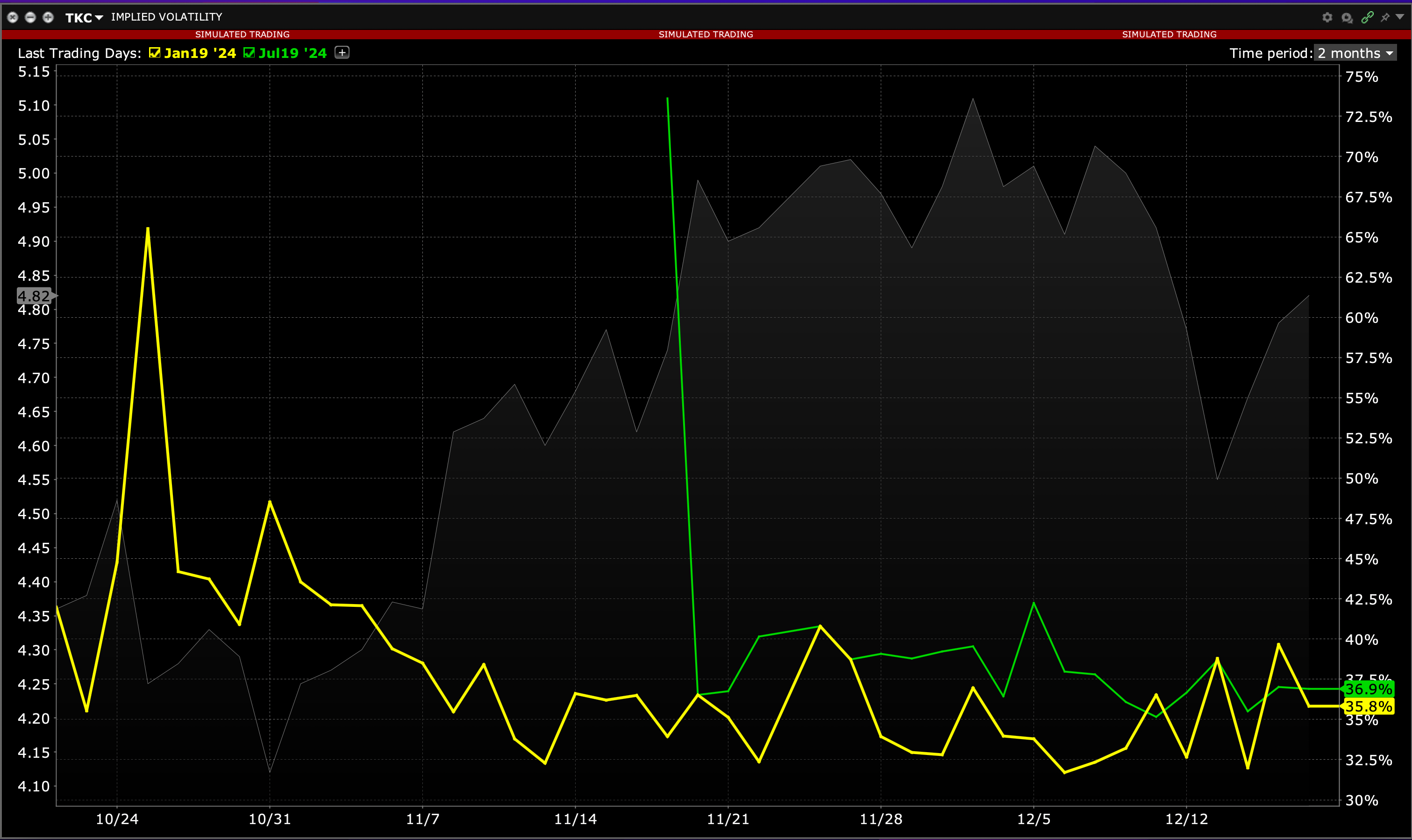This screenshot has width=1412, height=840.
Task: Uncheck the Jul19 '24 checkbox
Action: 249,53
